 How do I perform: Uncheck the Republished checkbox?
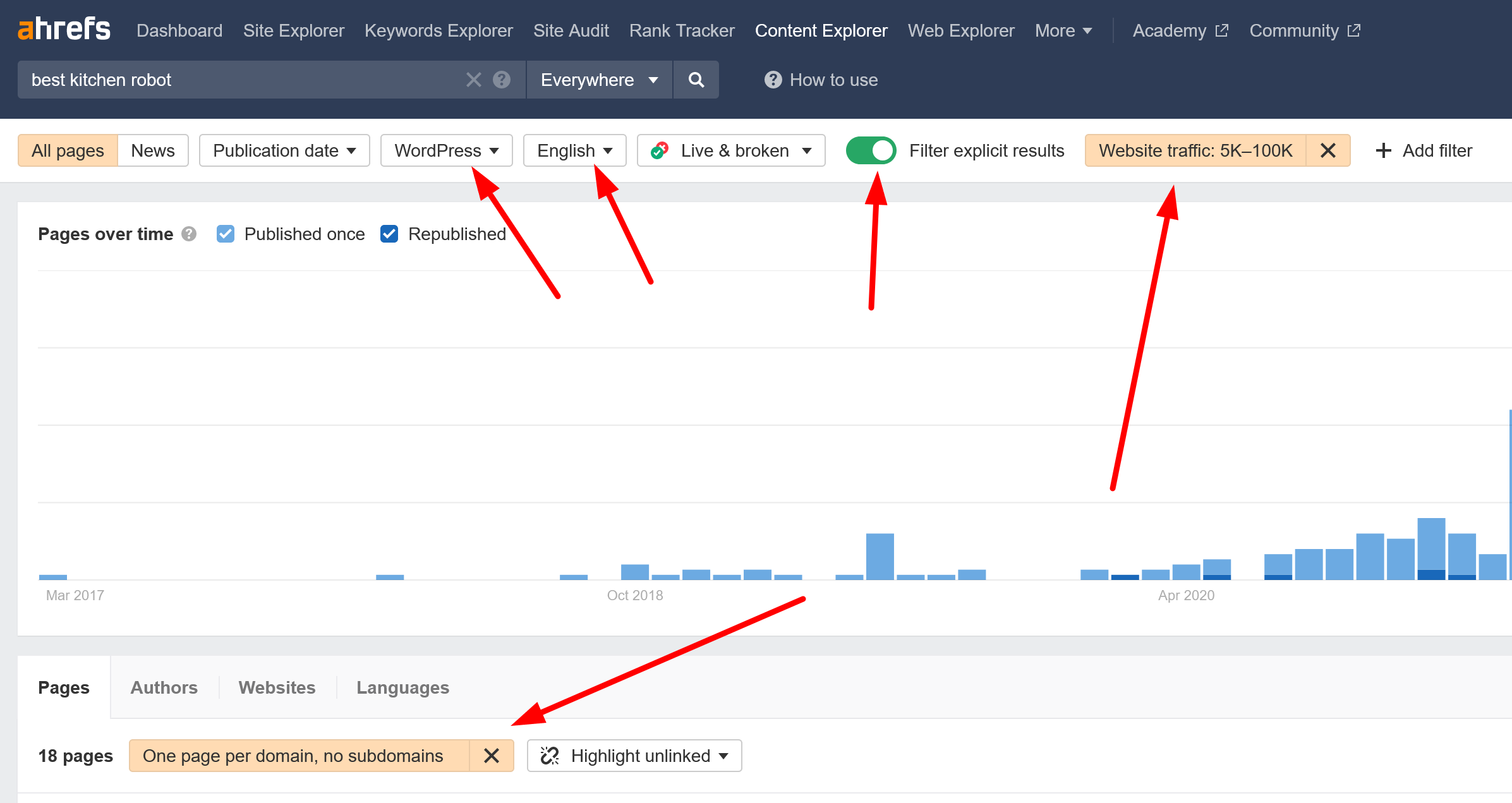(x=389, y=234)
